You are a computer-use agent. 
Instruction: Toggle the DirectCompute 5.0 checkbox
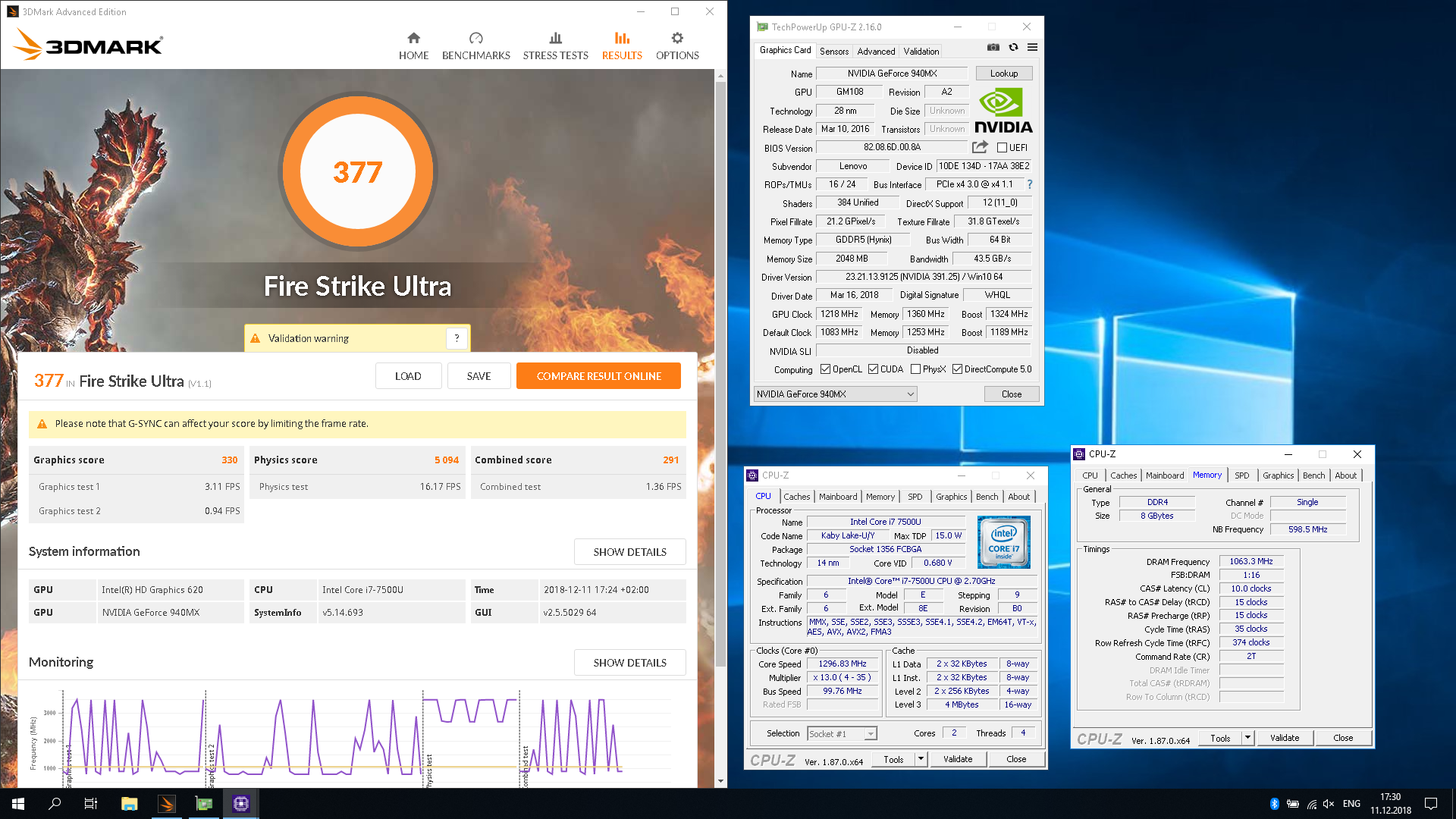point(957,369)
